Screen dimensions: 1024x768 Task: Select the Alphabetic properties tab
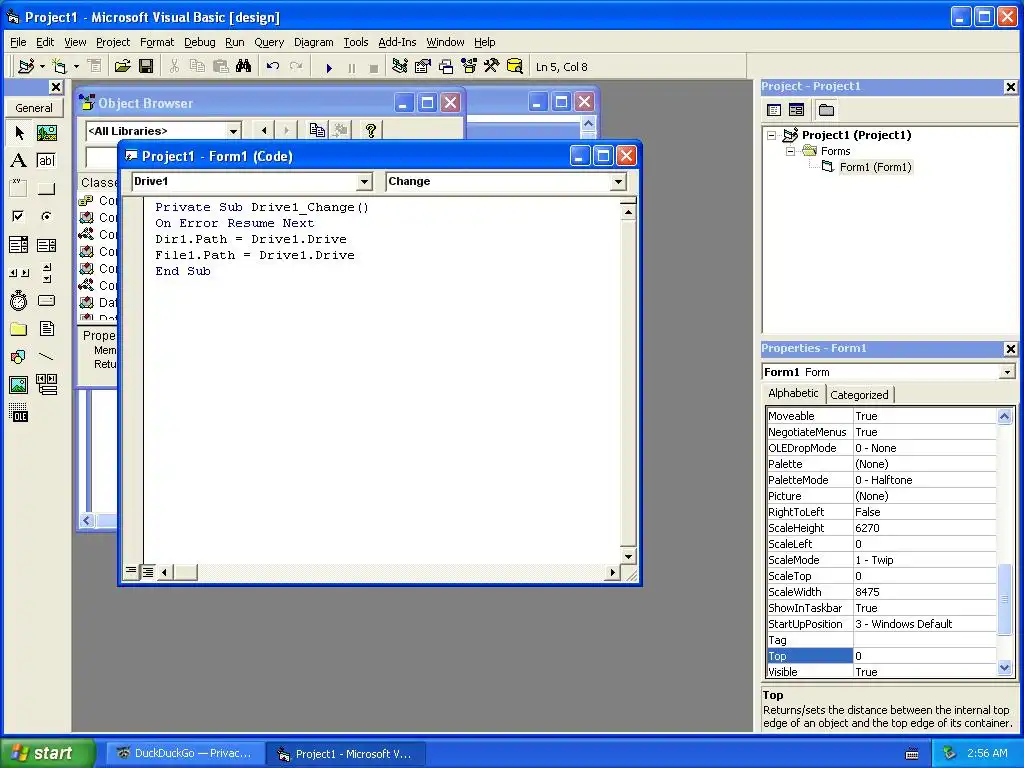[793, 393]
